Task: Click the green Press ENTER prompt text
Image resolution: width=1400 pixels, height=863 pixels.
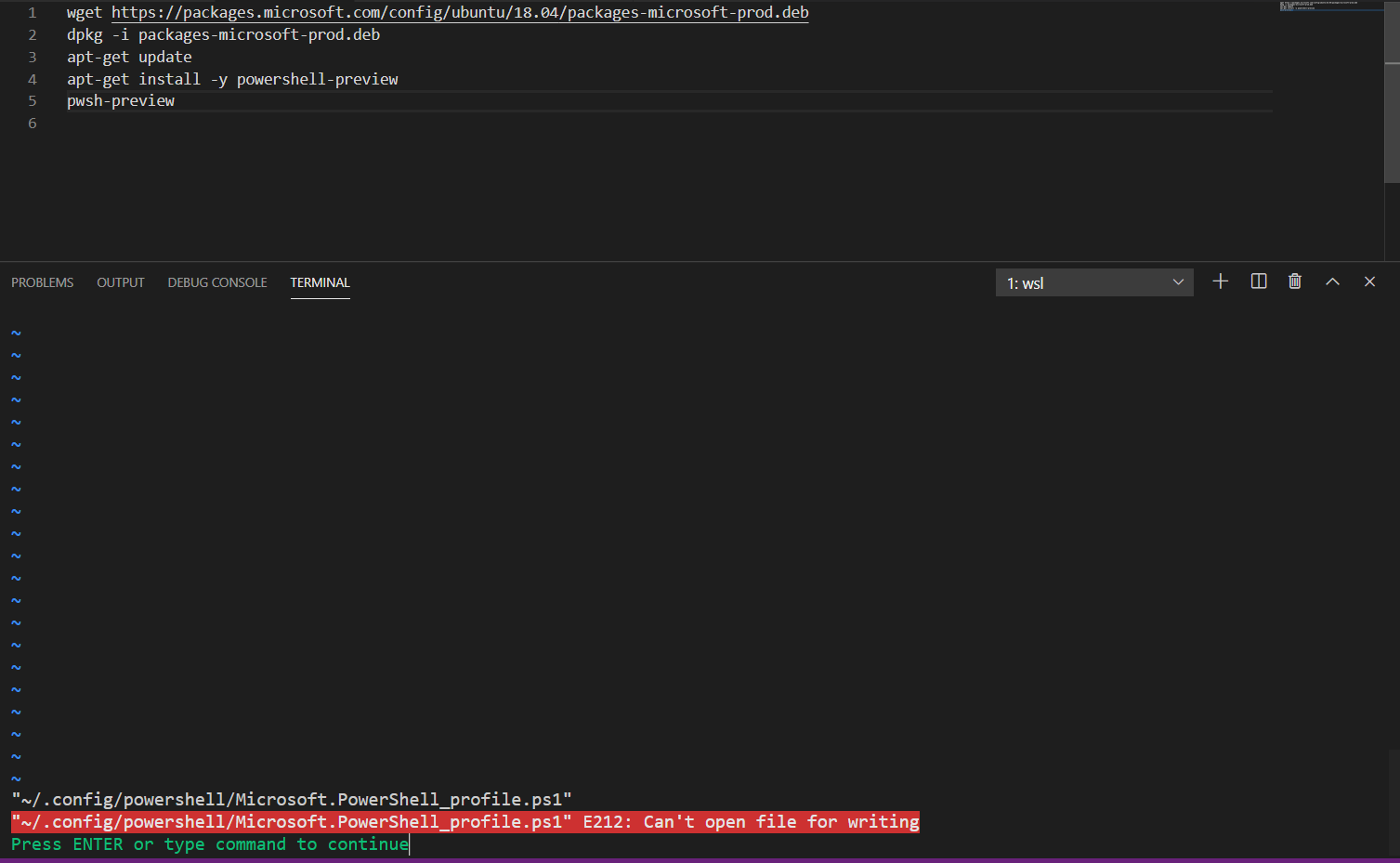Action: click(204, 843)
